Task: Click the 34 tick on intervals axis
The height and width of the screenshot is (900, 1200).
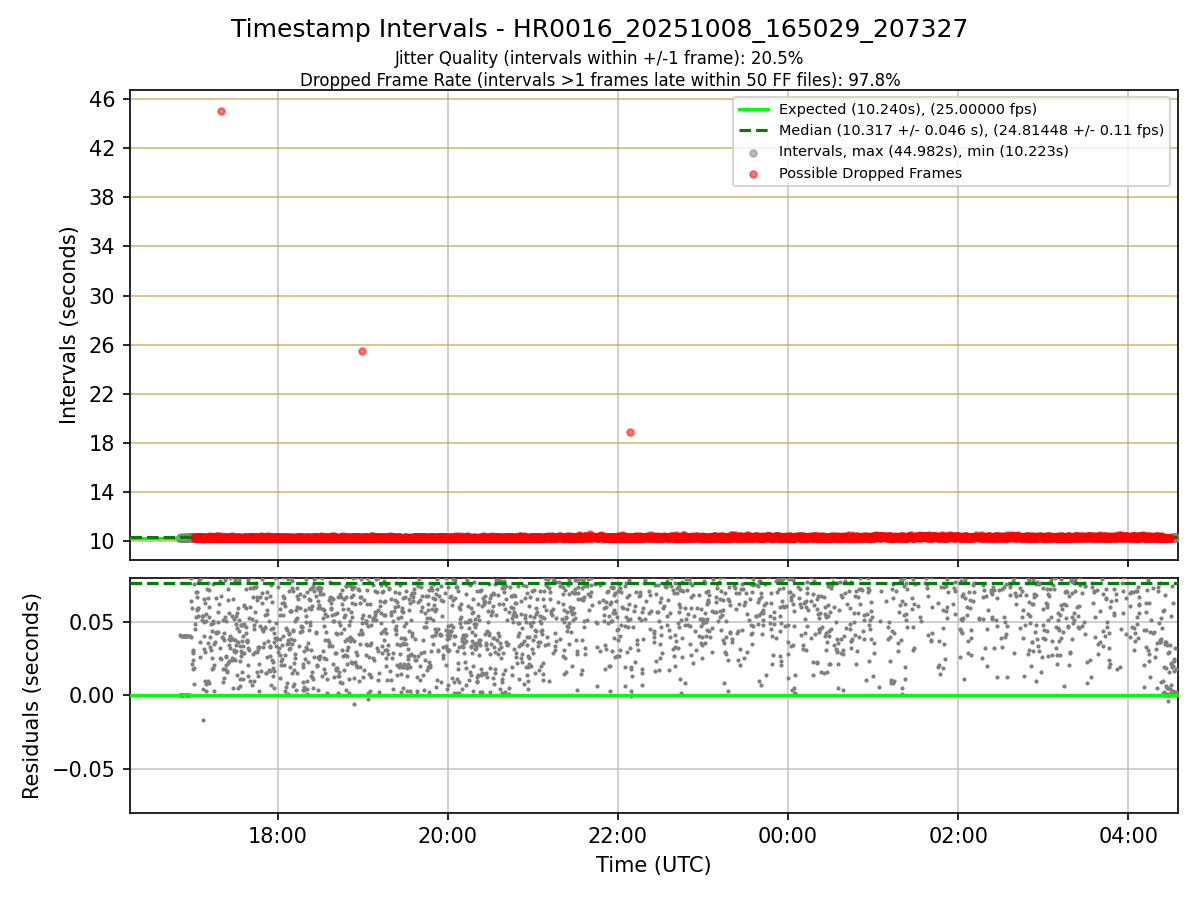Action: (x=104, y=246)
